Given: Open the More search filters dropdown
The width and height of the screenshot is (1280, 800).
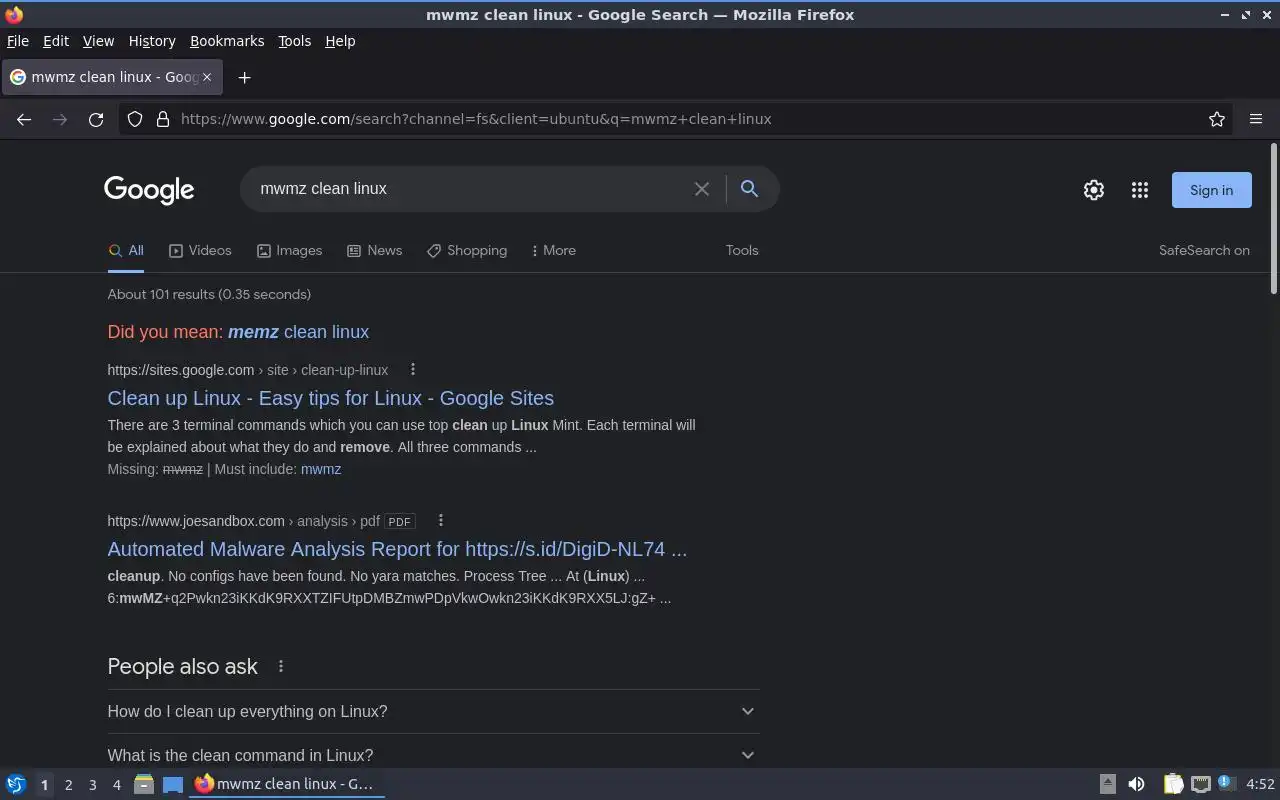Looking at the screenshot, I should [x=553, y=251].
